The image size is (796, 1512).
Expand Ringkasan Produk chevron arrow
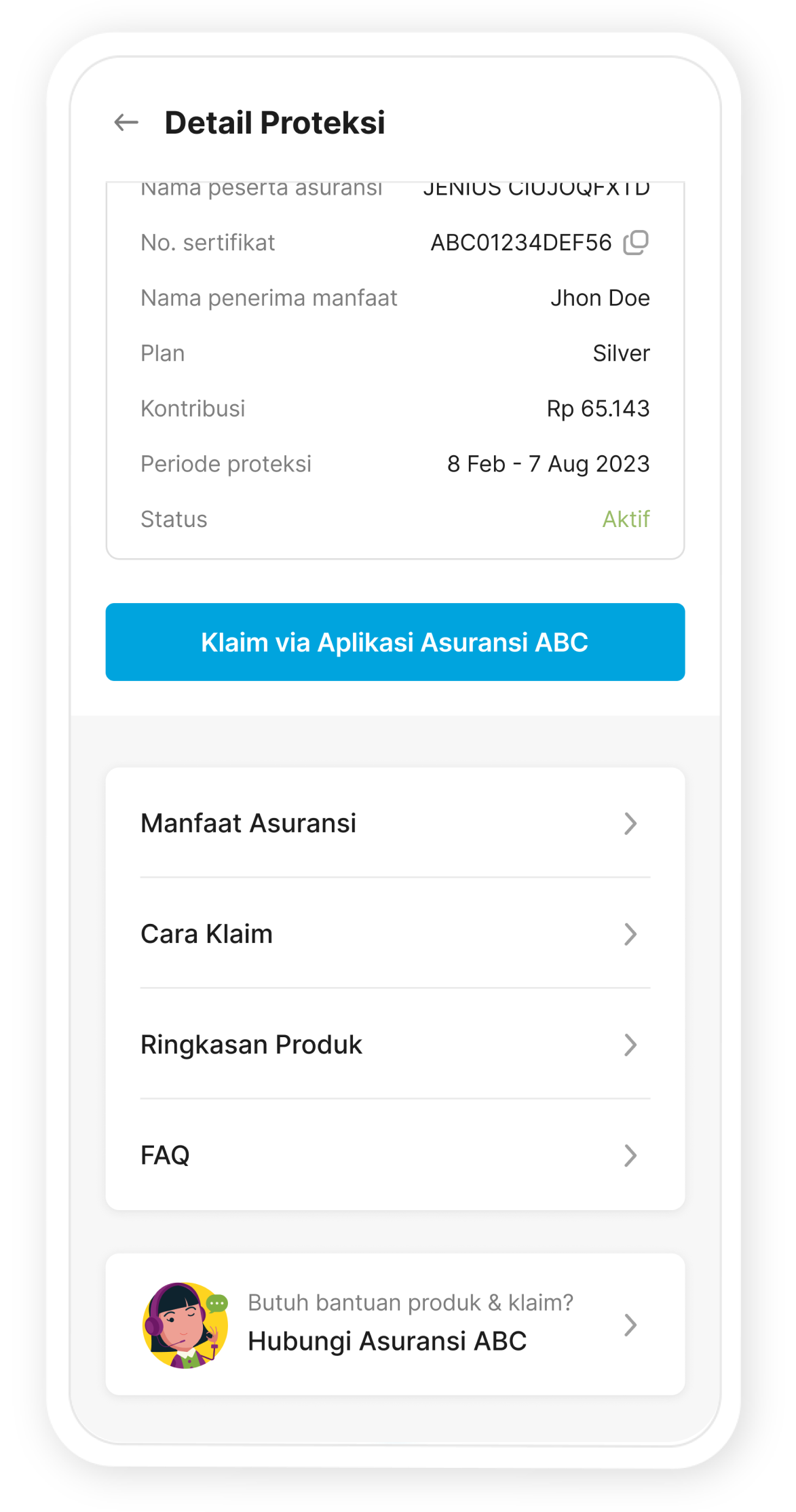(x=630, y=1045)
